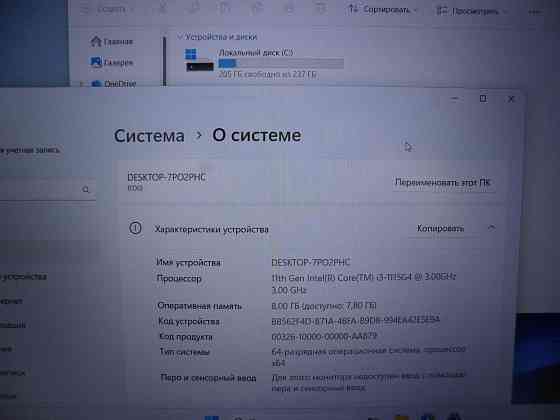Go back to Система in breadcrumb
Image resolution: width=560 pixels, height=420 pixels.
149,136
